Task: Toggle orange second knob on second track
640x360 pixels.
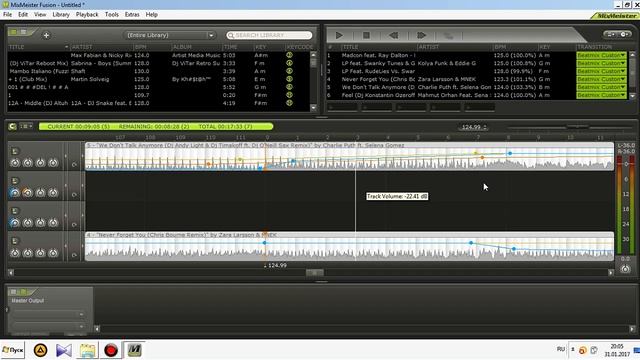Action: (x=27, y=193)
